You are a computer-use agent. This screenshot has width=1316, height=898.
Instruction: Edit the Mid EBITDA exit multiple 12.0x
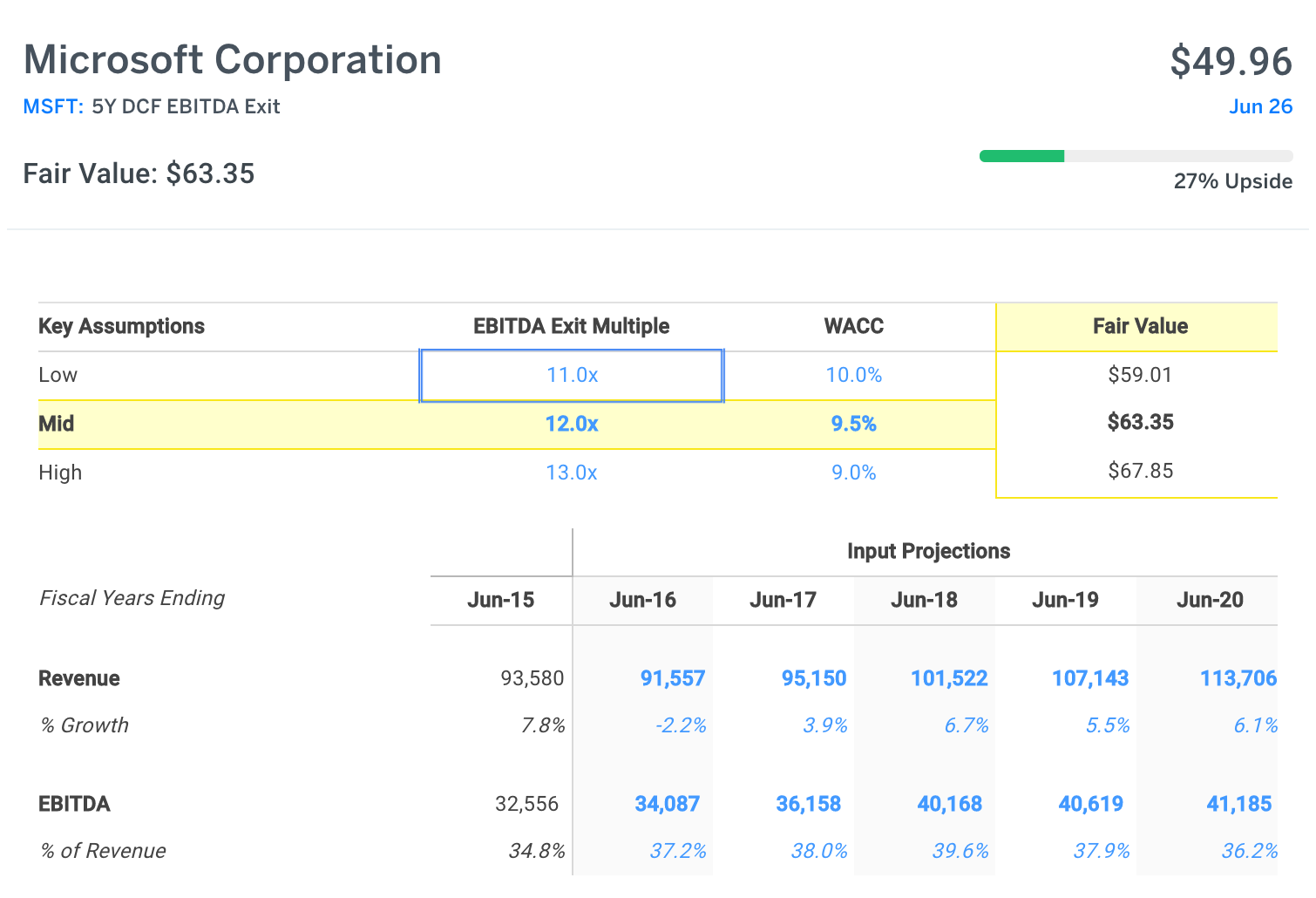pos(572,425)
